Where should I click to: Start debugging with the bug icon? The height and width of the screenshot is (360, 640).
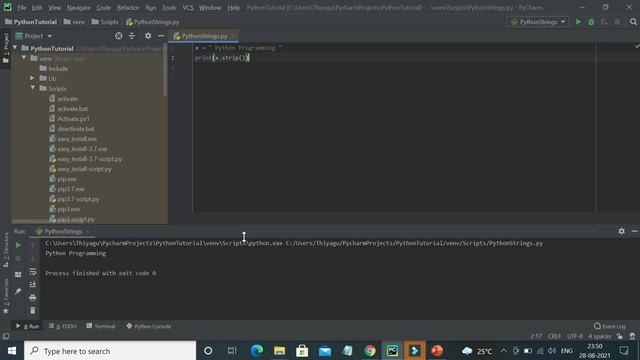coord(591,22)
